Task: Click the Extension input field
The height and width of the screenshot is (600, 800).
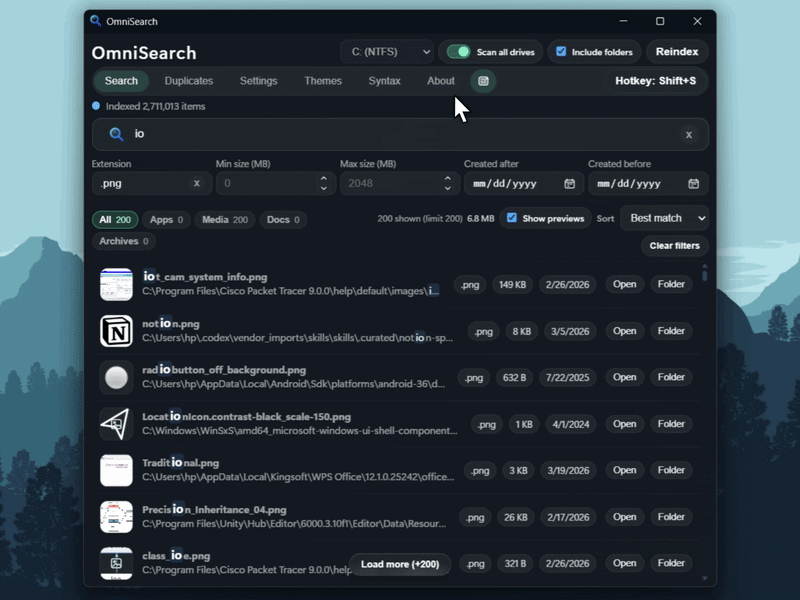Action: pos(152,183)
